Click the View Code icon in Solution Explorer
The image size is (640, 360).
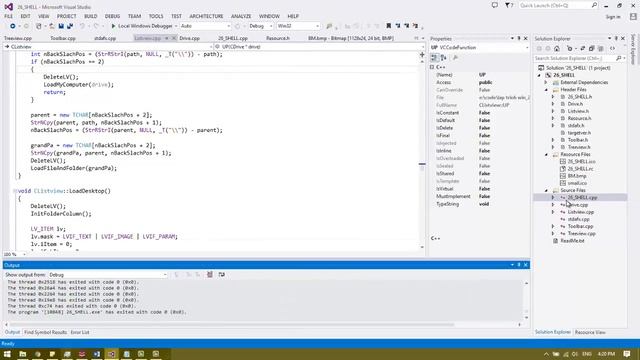(x=612, y=49)
